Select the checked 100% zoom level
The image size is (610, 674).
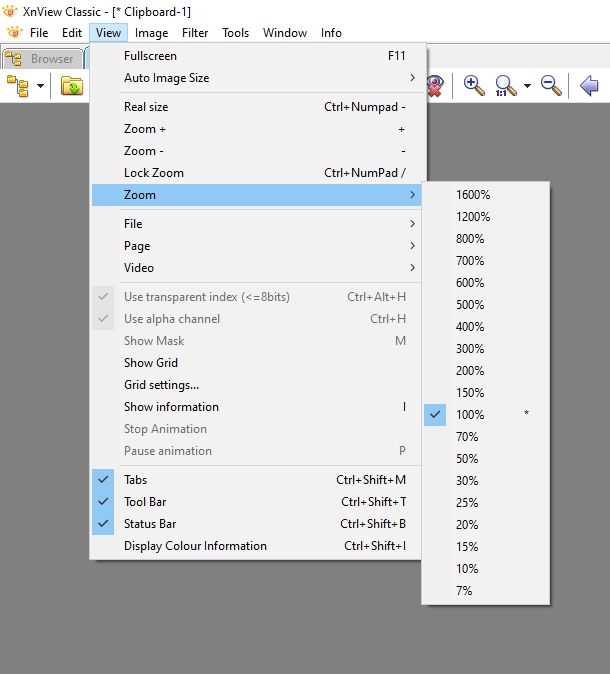point(486,415)
